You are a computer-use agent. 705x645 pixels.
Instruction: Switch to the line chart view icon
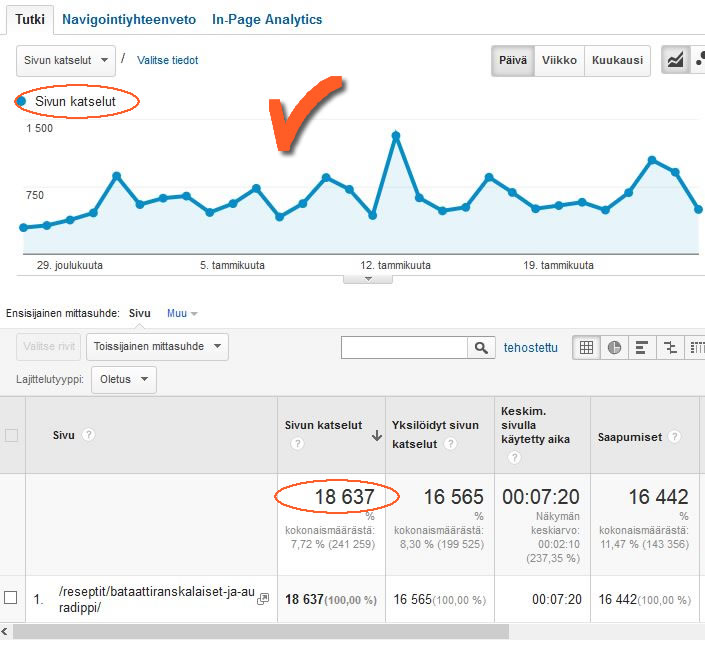tap(675, 60)
